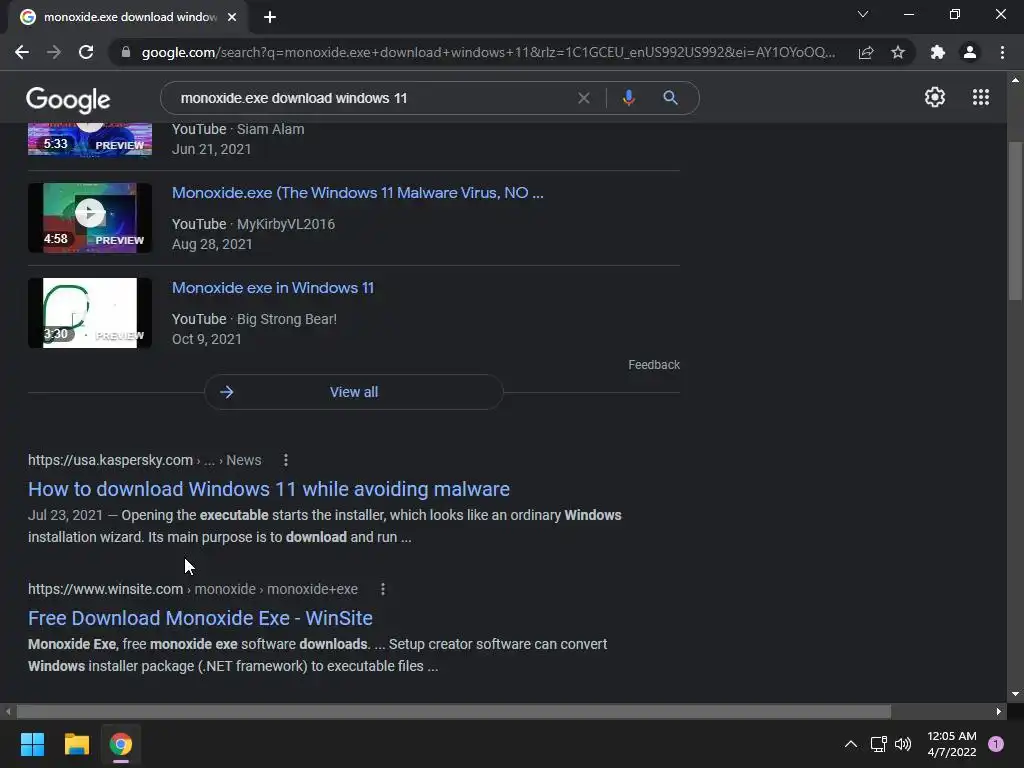Viewport: 1024px width, 768px height.
Task: Open network status tray icon
Action: [878, 744]
